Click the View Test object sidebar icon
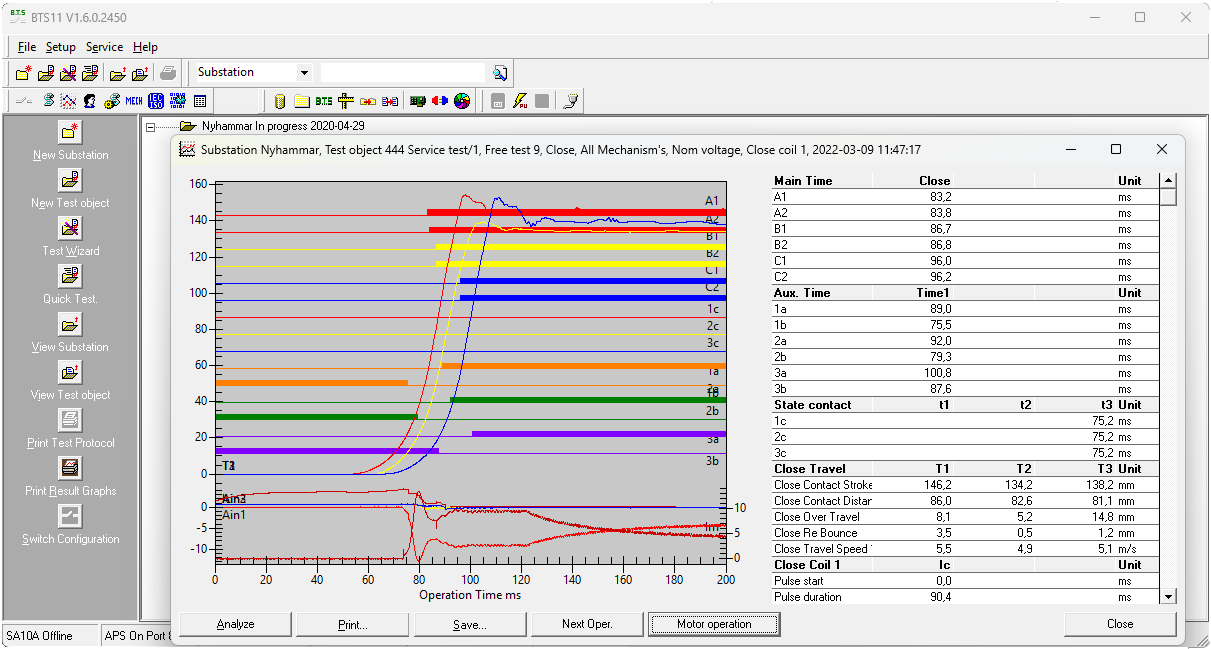The height and width of the screenshot is (649, 1211). click(x=70, y=372)
